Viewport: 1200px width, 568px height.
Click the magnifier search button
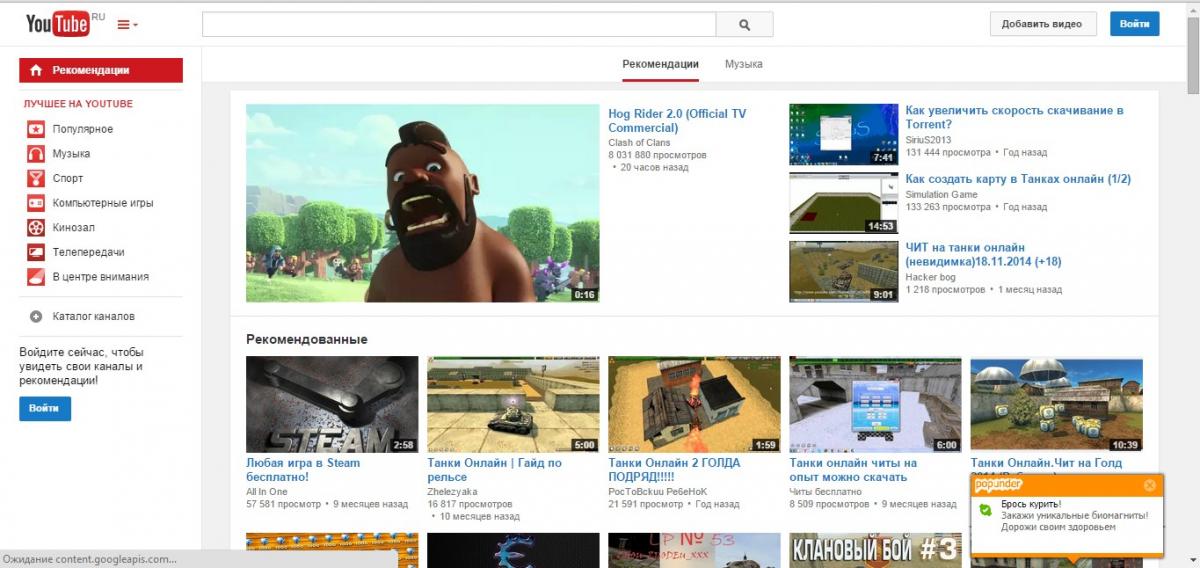745,24
